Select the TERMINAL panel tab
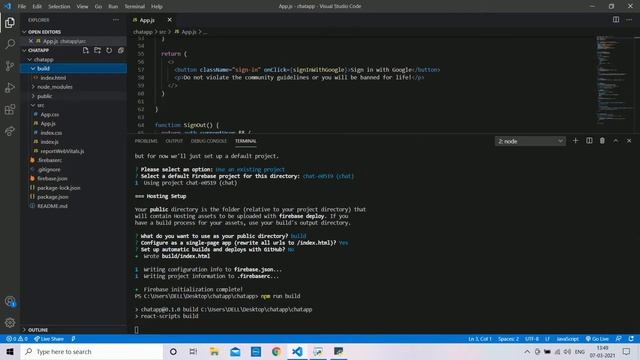640x360 pixels. (x=245, y=141)
